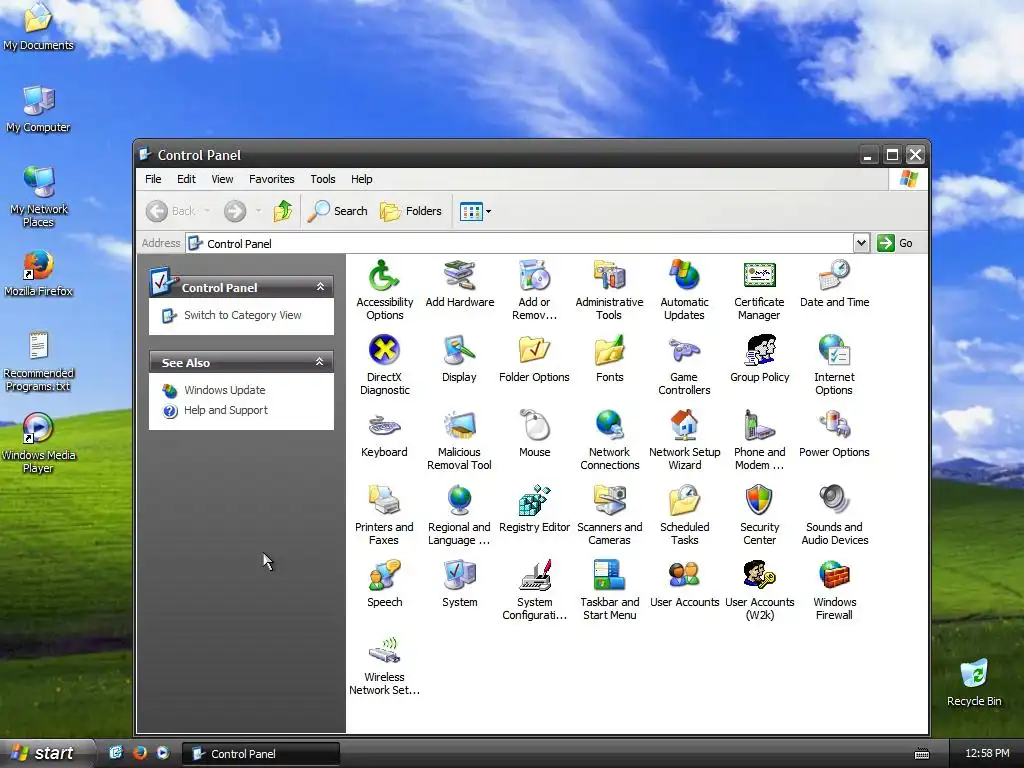Select the User Accounts icon
The width and height of the screenshot is (1024, 768).
pyautogui.click(x=684, y=584)
